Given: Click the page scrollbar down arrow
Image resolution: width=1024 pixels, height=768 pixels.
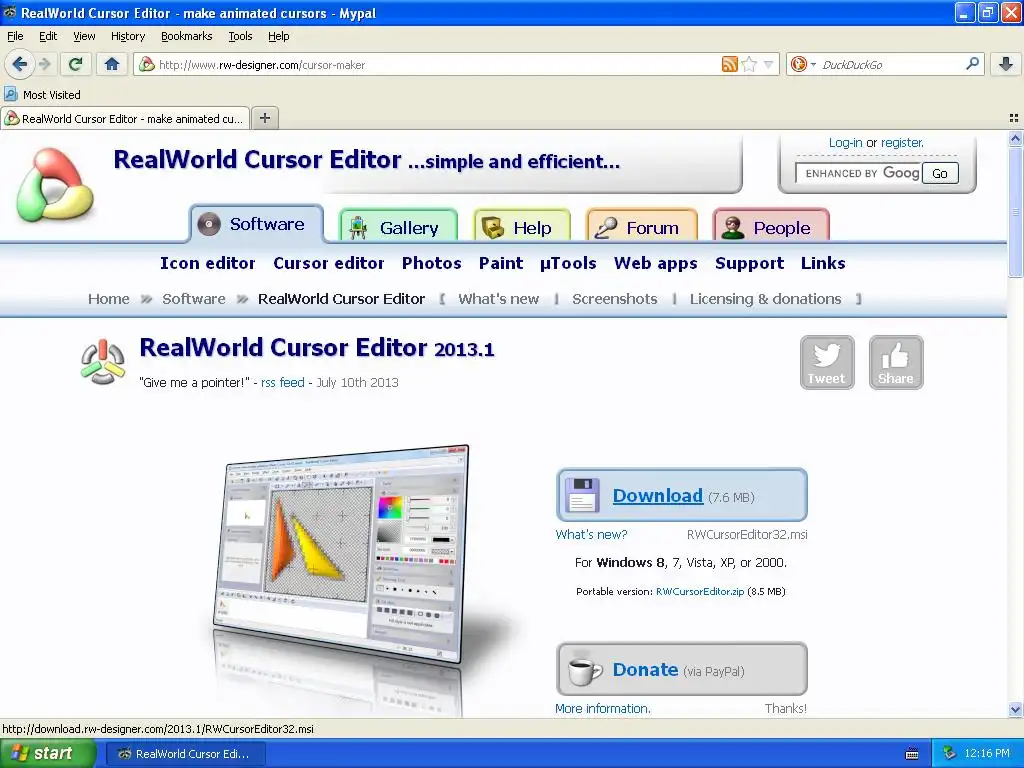Looking at the screenshot, I should 1015,709.
